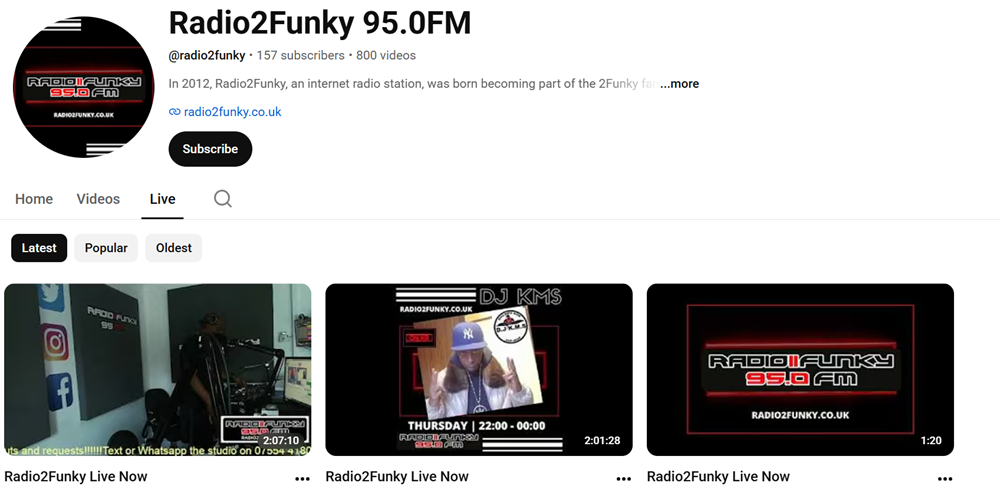Switch to the Videos tab
The image size is (1000, 486).
[x=98, y=199]
